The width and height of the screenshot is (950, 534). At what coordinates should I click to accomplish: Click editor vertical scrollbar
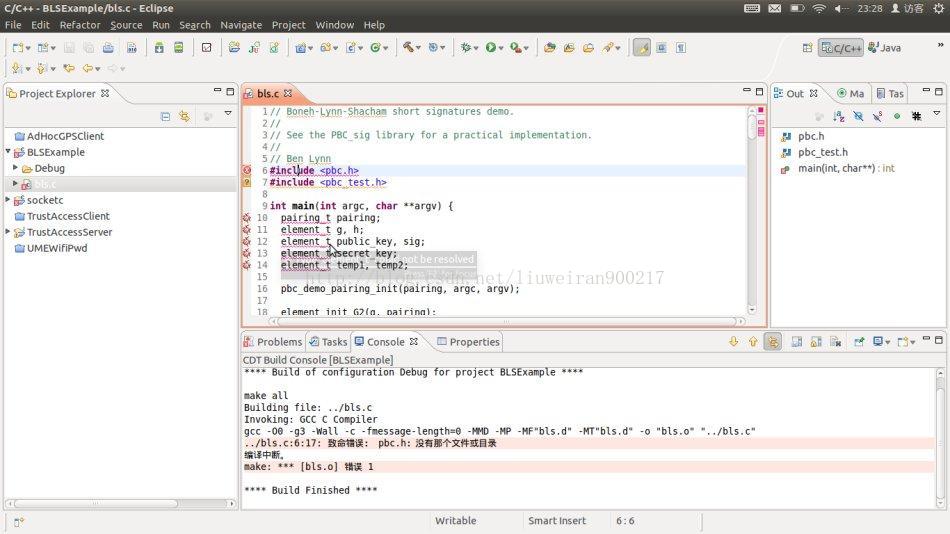coord(752,130)
